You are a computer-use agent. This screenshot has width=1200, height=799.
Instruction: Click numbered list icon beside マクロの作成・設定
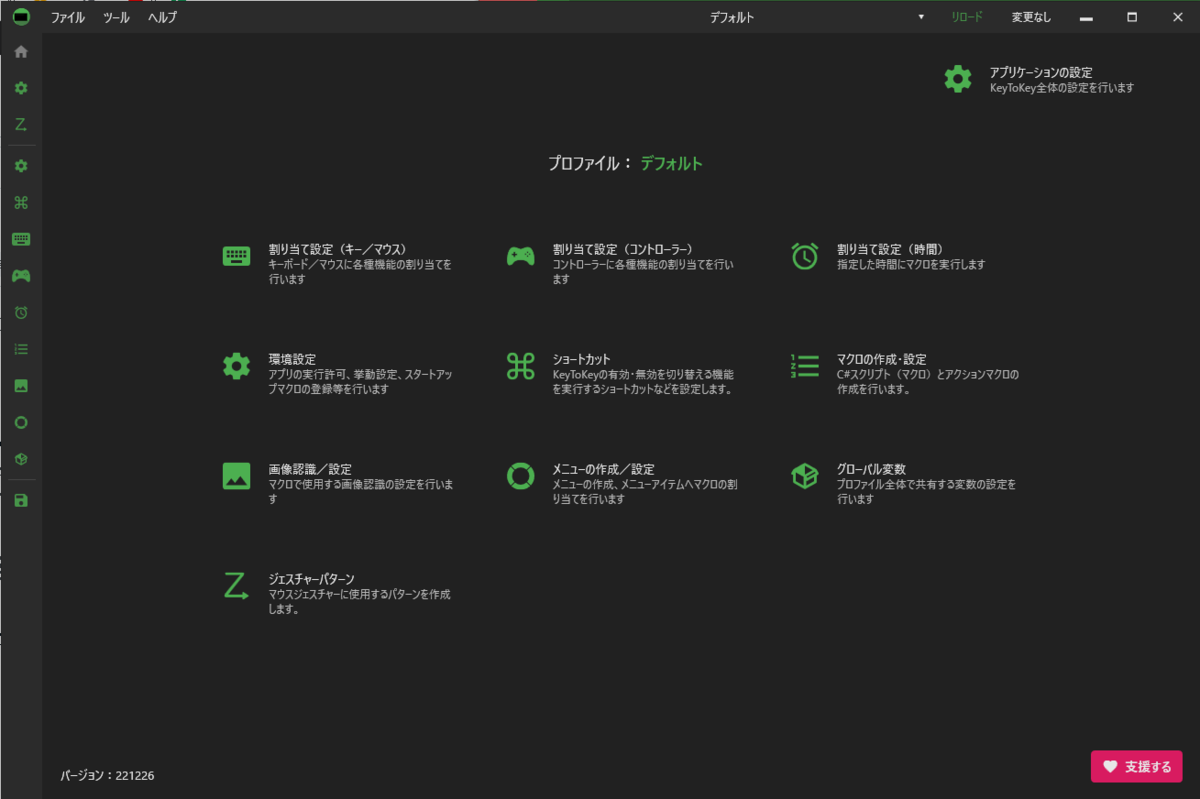pyautogui.click(x=805, y=366)
